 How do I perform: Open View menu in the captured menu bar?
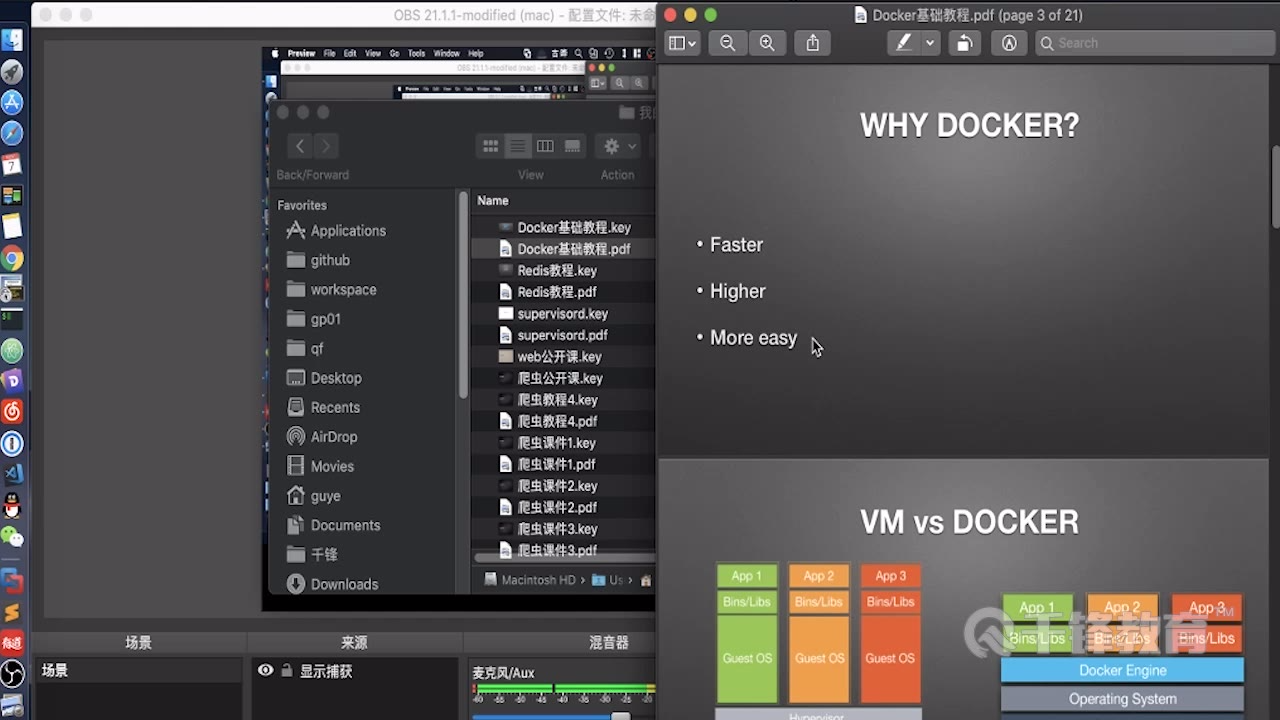click(x=373, y=54)
